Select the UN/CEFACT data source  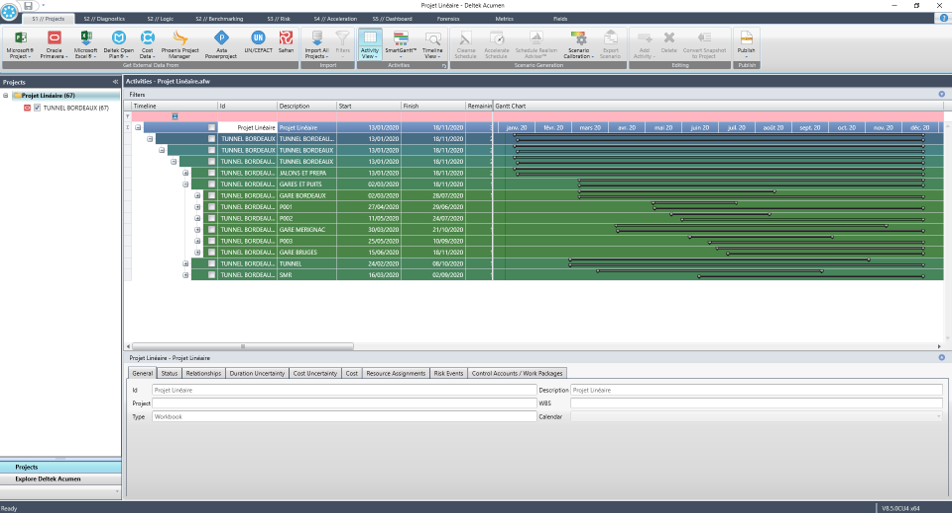click(258, 42)
